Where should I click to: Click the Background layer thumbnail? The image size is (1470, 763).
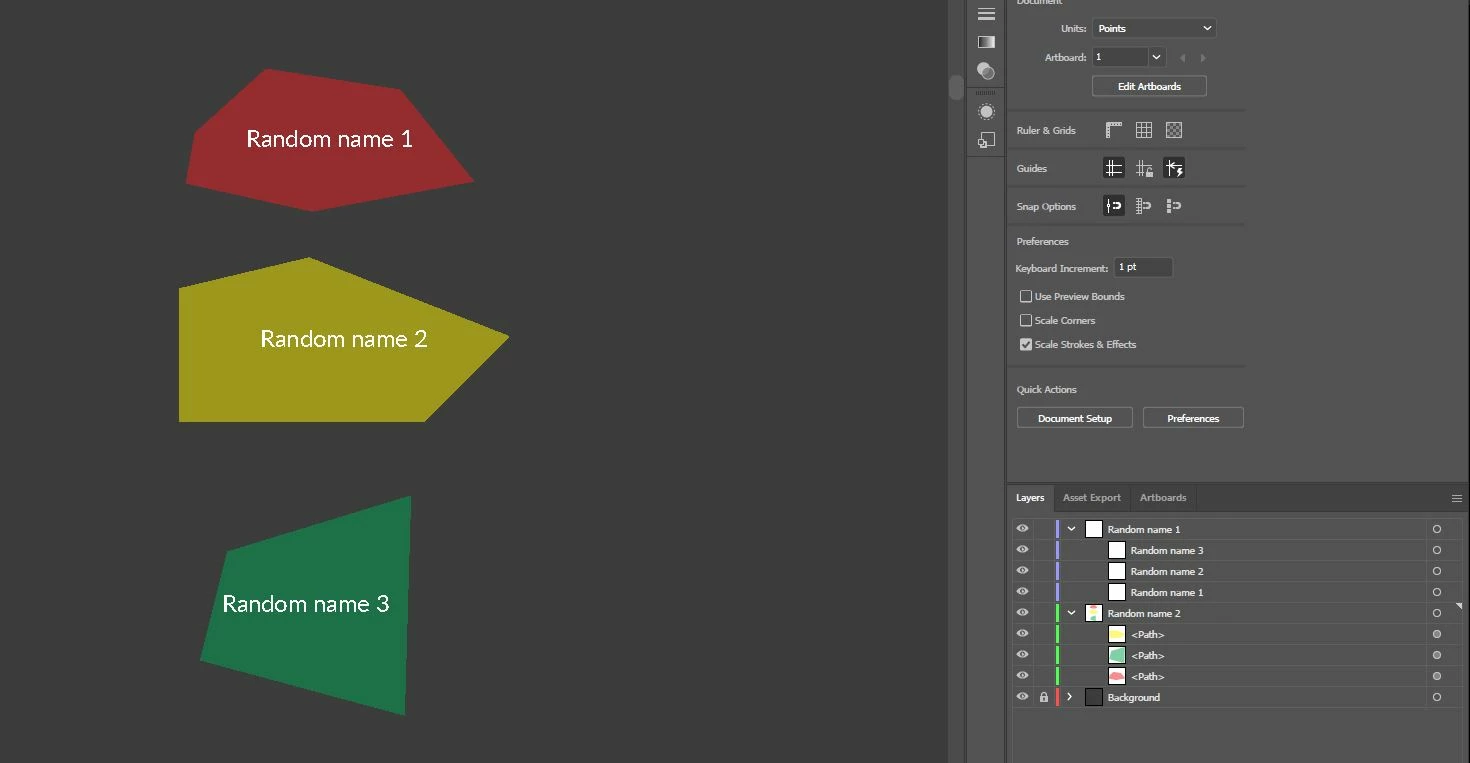point(1094,697)
